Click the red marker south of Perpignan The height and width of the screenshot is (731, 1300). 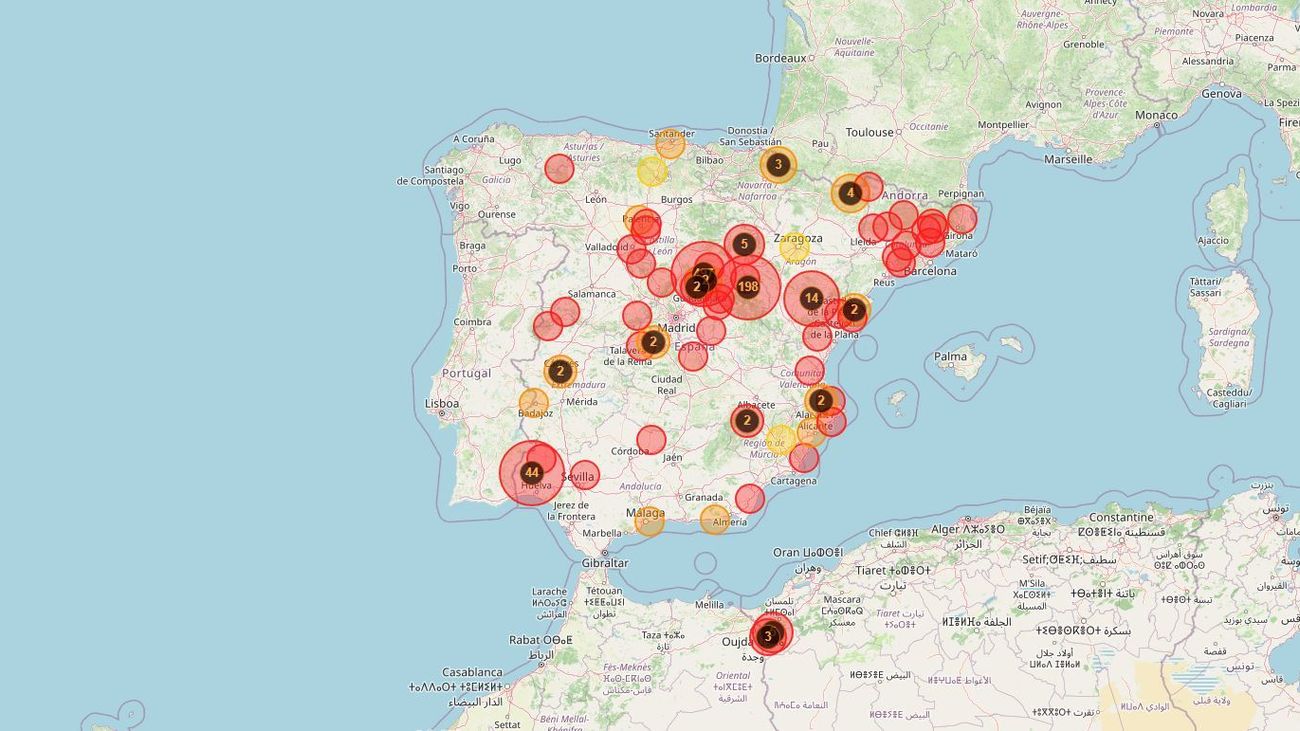pyautogui.click(x=961, y=219)
